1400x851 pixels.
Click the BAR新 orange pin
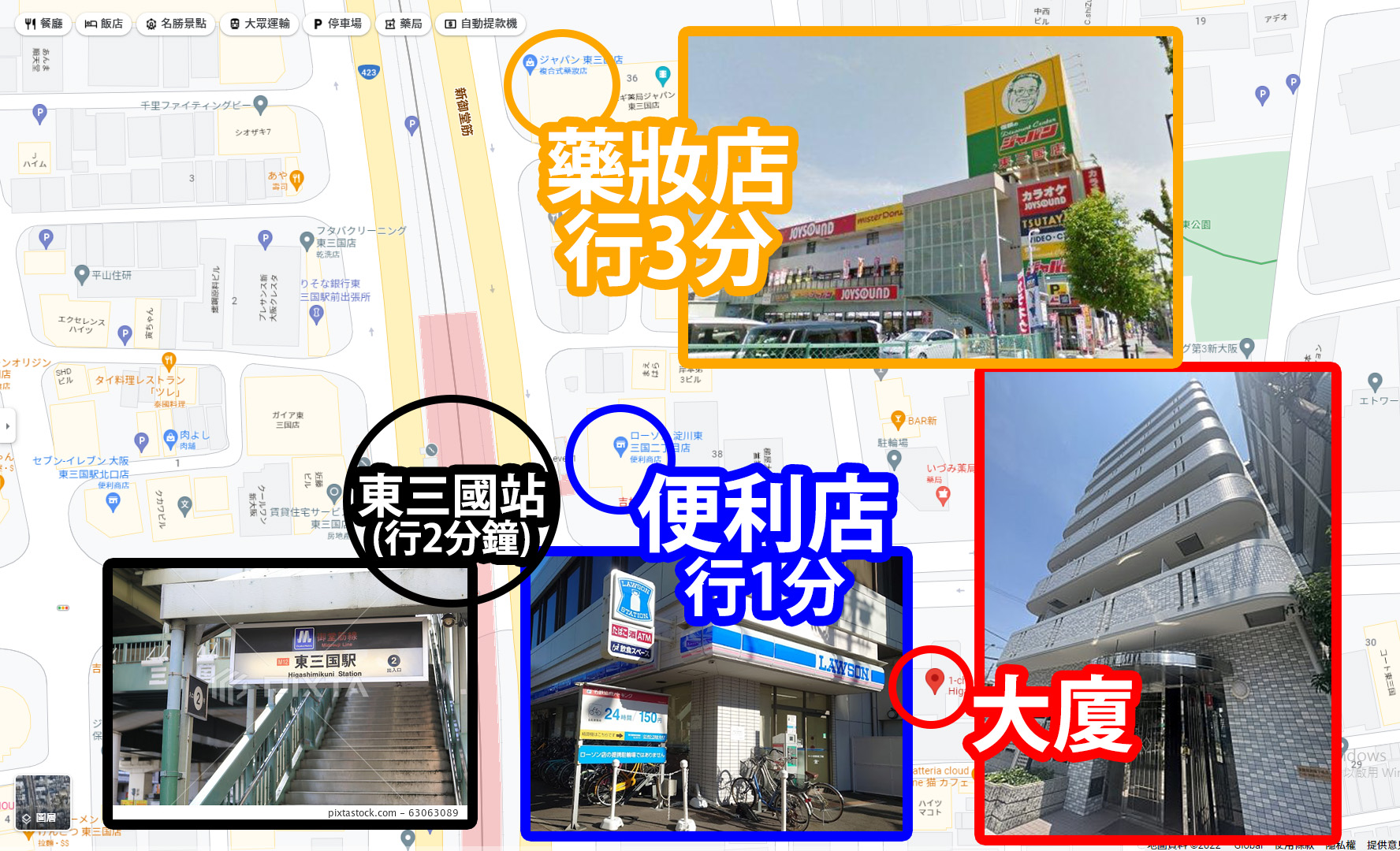[898, 419]
